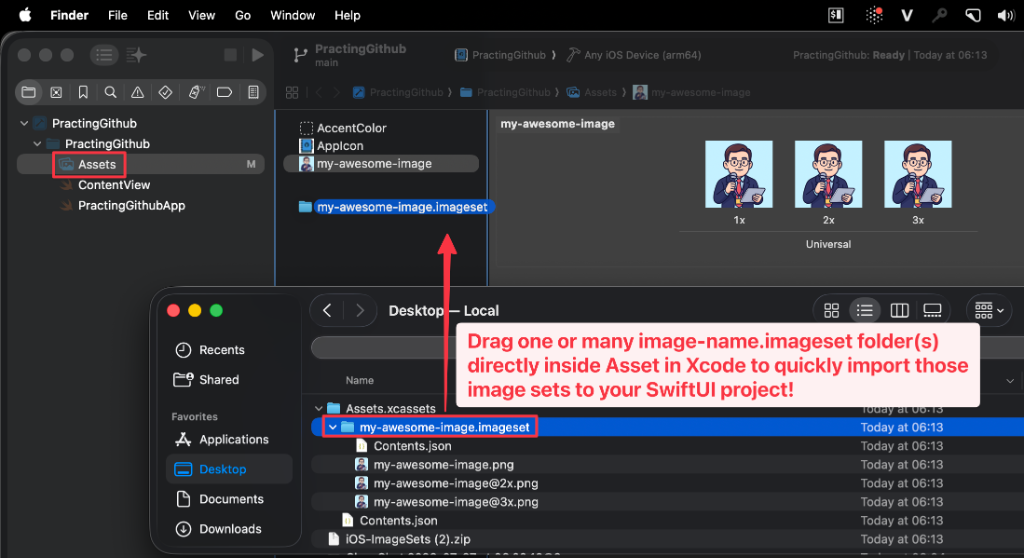Open the Debug navigator icon in Xcode
This screenshot has width=1024, height=558.
[196, 92]
